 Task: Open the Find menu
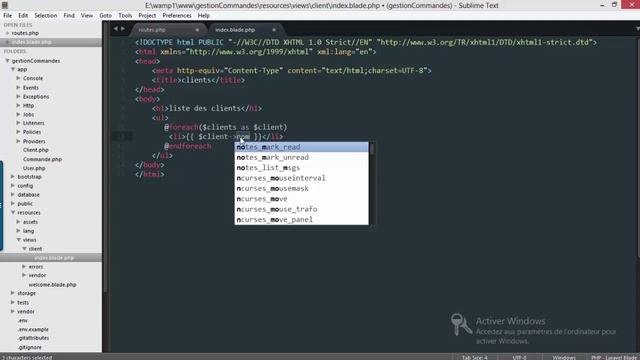click(x=69, y=16)
